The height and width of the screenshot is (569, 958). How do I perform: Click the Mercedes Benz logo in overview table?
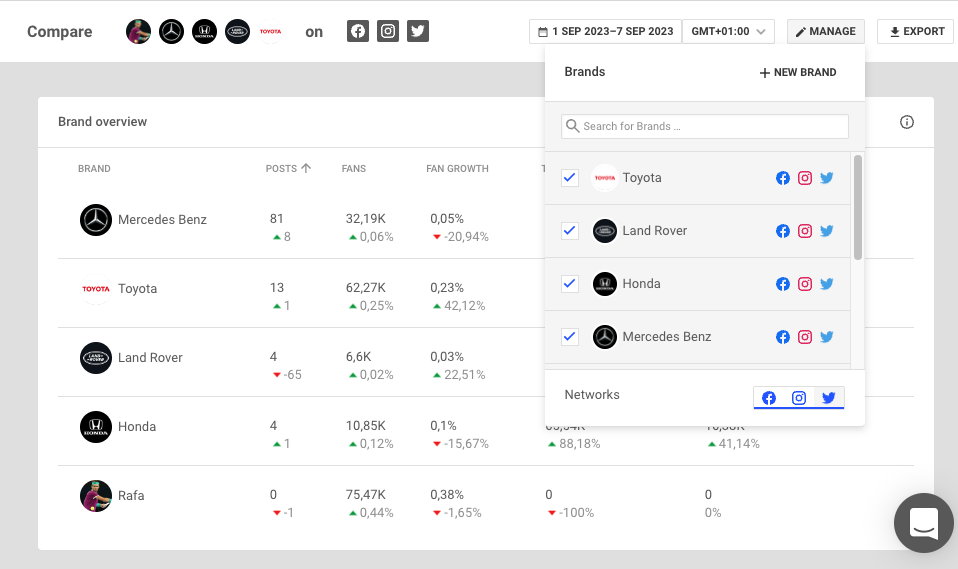point(96,220)
